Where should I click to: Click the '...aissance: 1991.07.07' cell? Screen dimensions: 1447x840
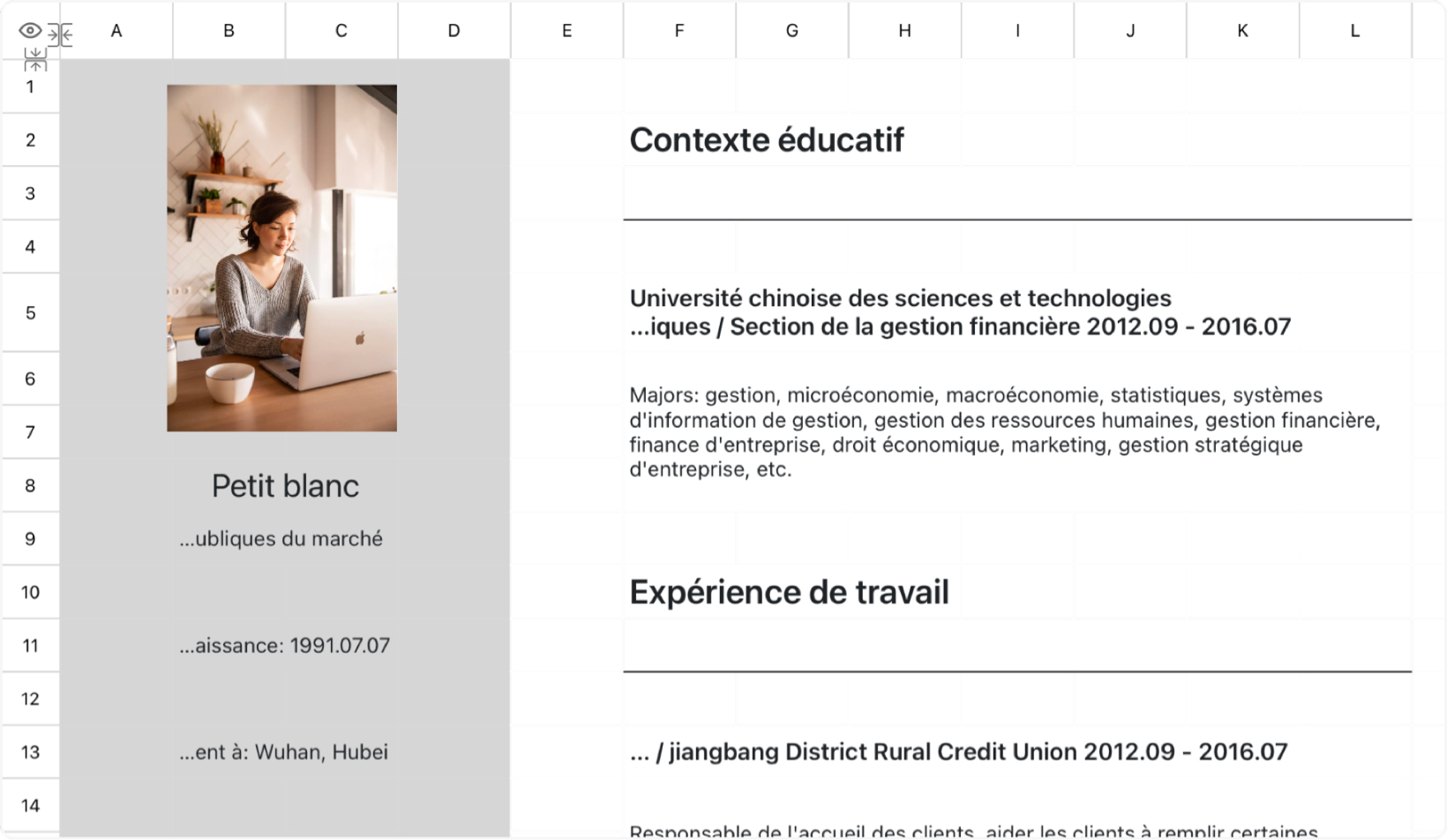[x=284, y=646]
